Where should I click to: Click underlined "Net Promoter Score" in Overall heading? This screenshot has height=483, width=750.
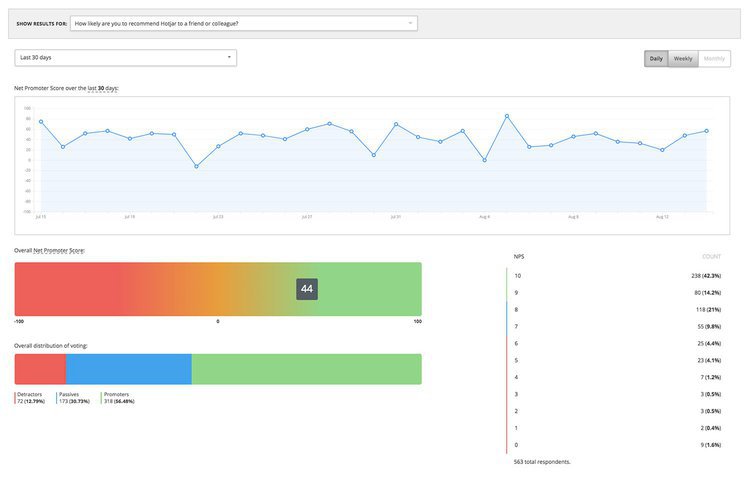click(x=59, y=250)
